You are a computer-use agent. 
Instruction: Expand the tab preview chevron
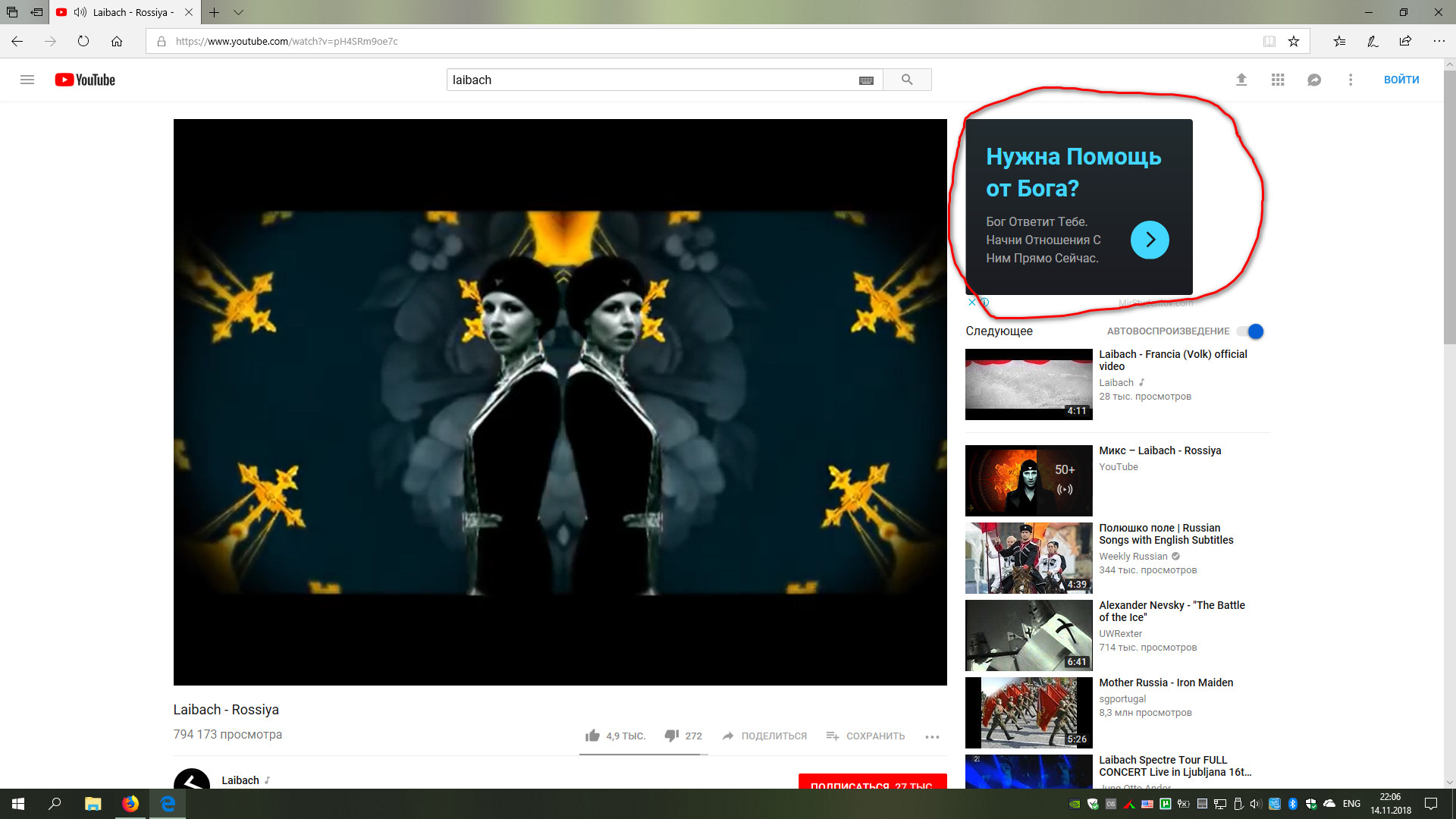(x=238, y=12)
